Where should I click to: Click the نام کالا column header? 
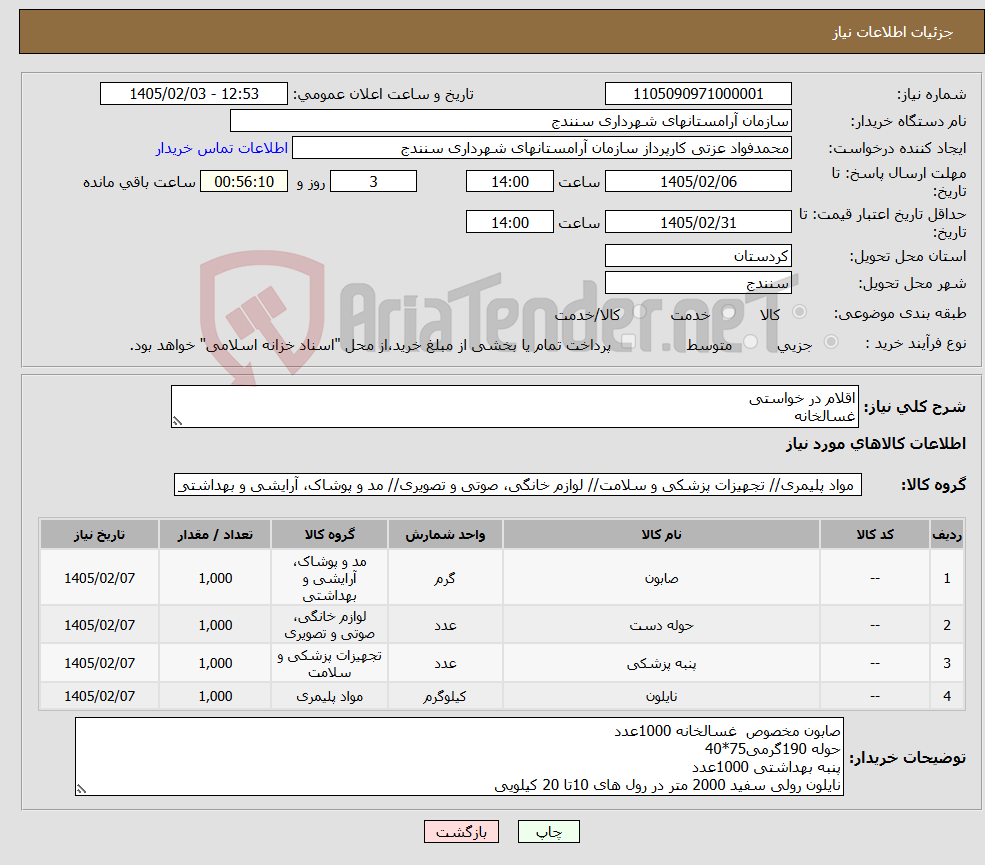(661, 535)
